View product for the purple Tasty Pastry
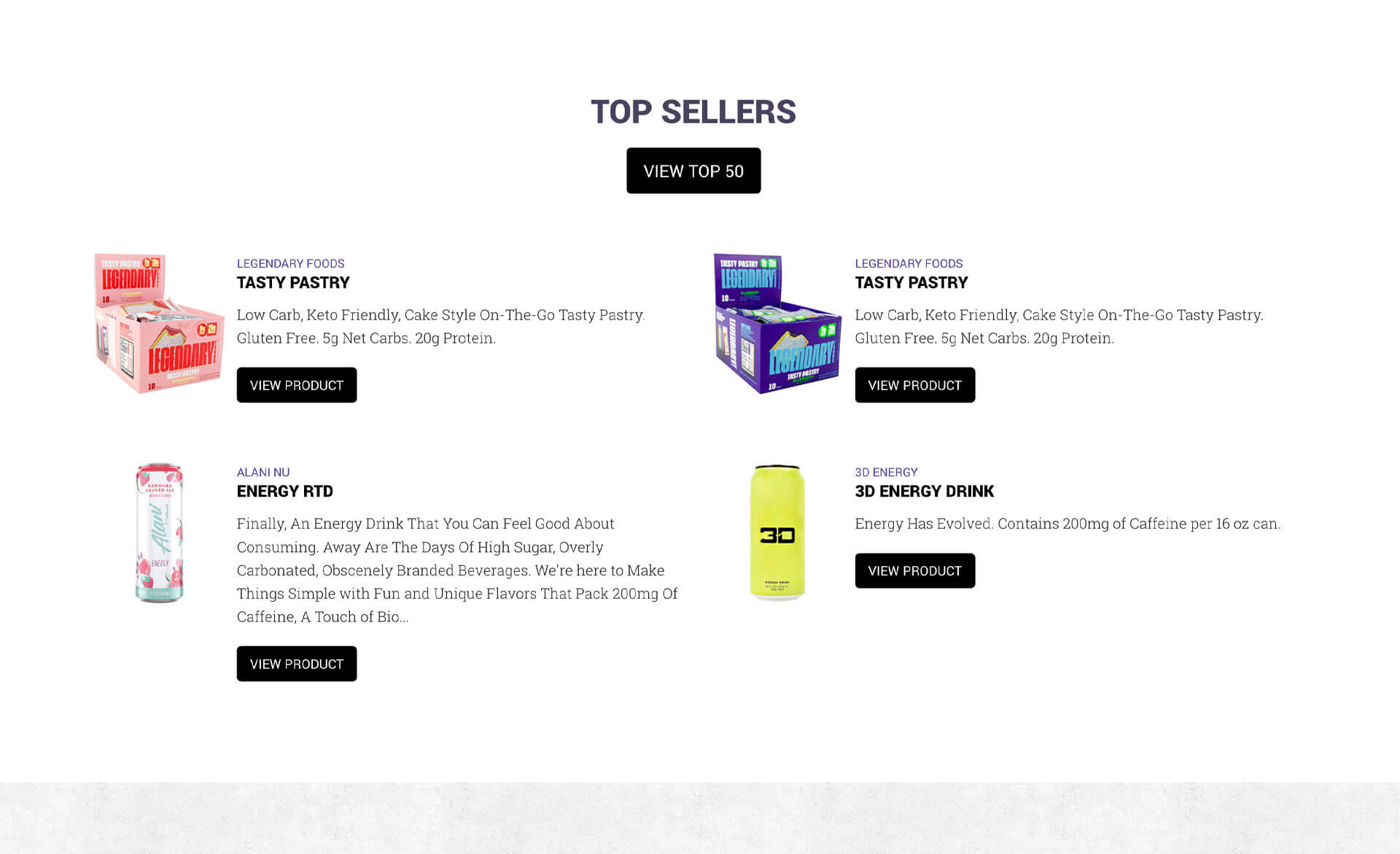This screenshot has width=1400, height=854. 914,385
